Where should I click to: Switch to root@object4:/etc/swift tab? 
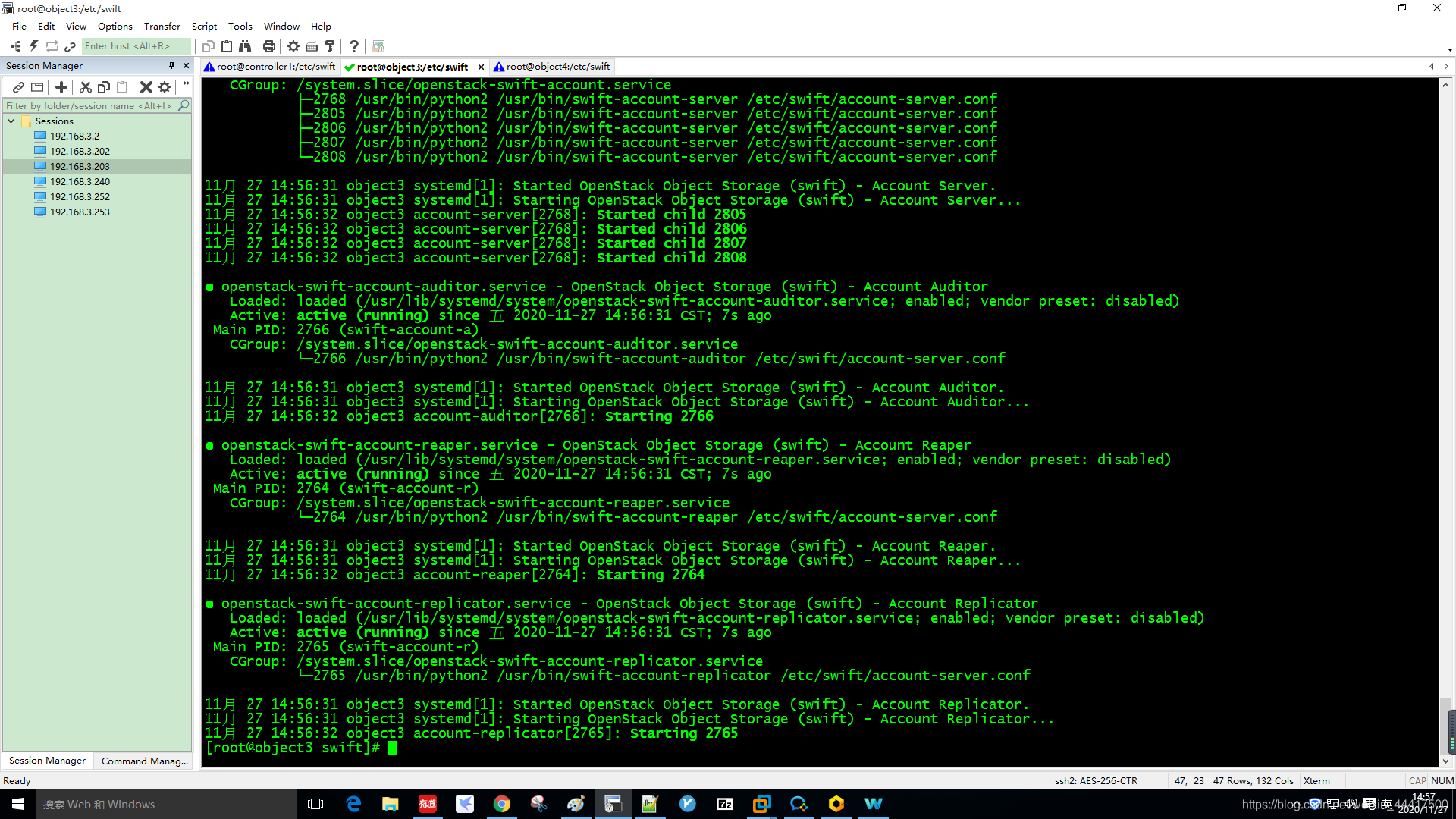(552, 67)
